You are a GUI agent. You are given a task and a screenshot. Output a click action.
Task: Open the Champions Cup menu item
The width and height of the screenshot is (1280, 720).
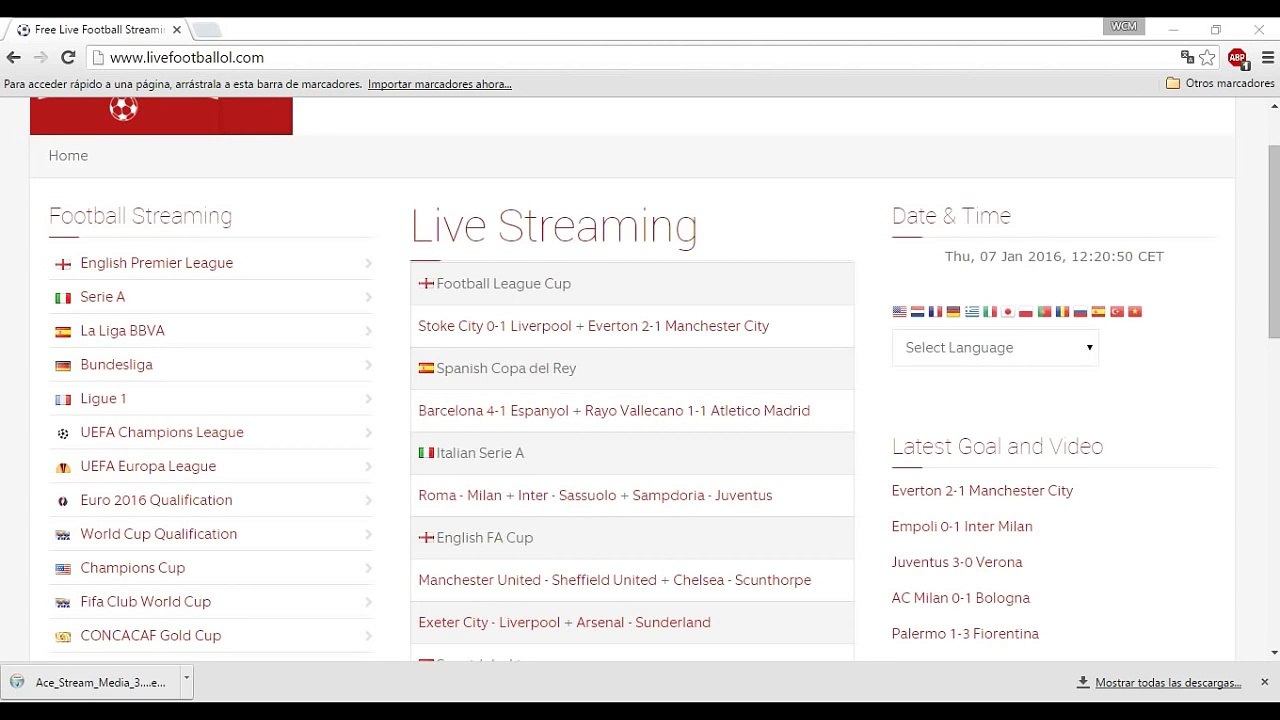(x=133, y=568)
